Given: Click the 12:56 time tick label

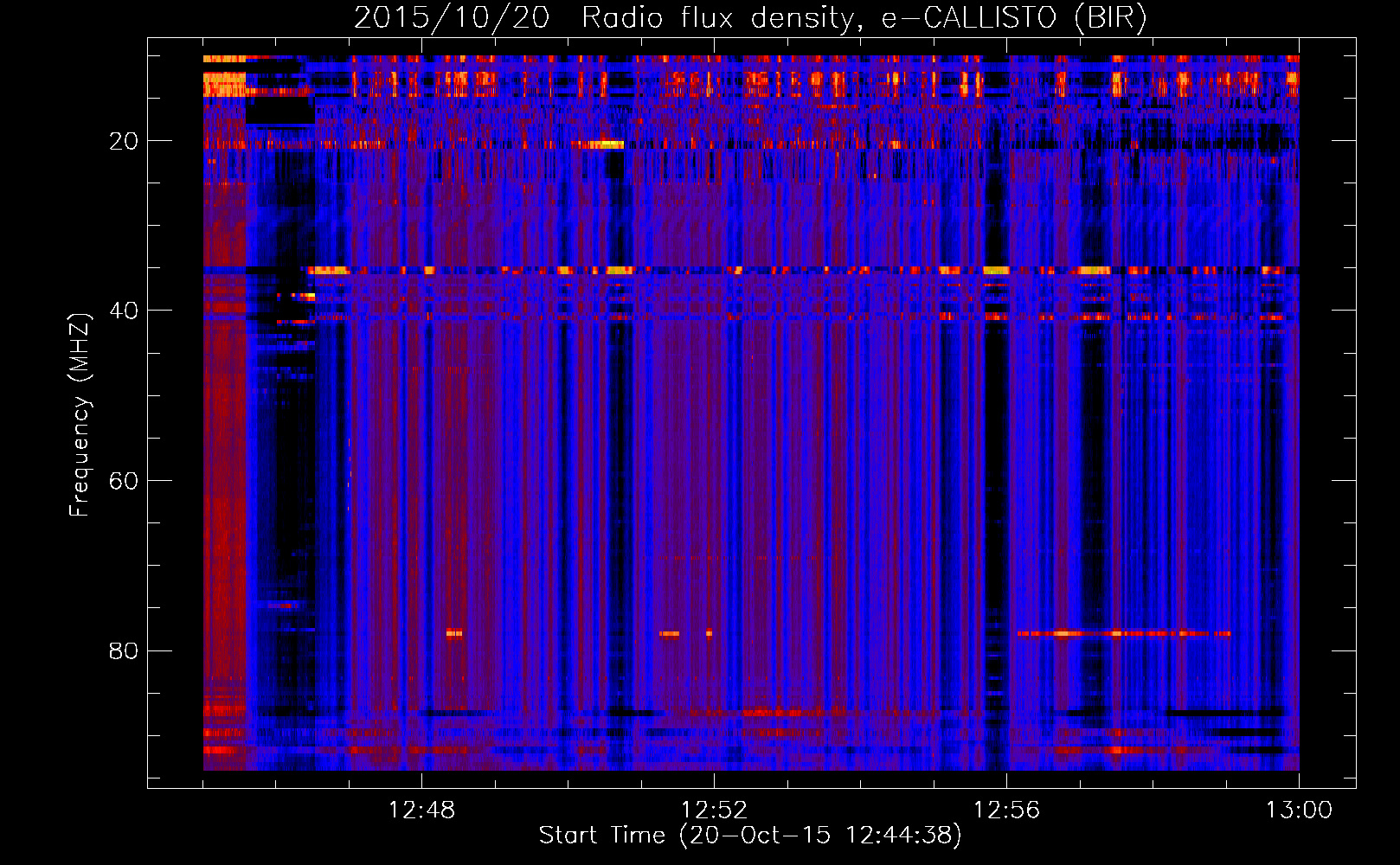Looking at the screenshot, I should point(1006,811).
